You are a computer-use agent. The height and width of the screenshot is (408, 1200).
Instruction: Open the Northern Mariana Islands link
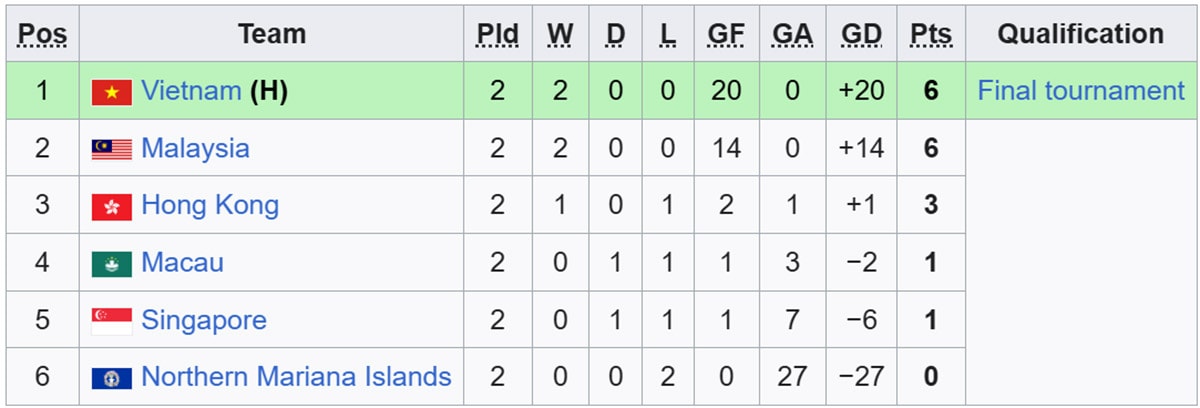click(296, 377)
